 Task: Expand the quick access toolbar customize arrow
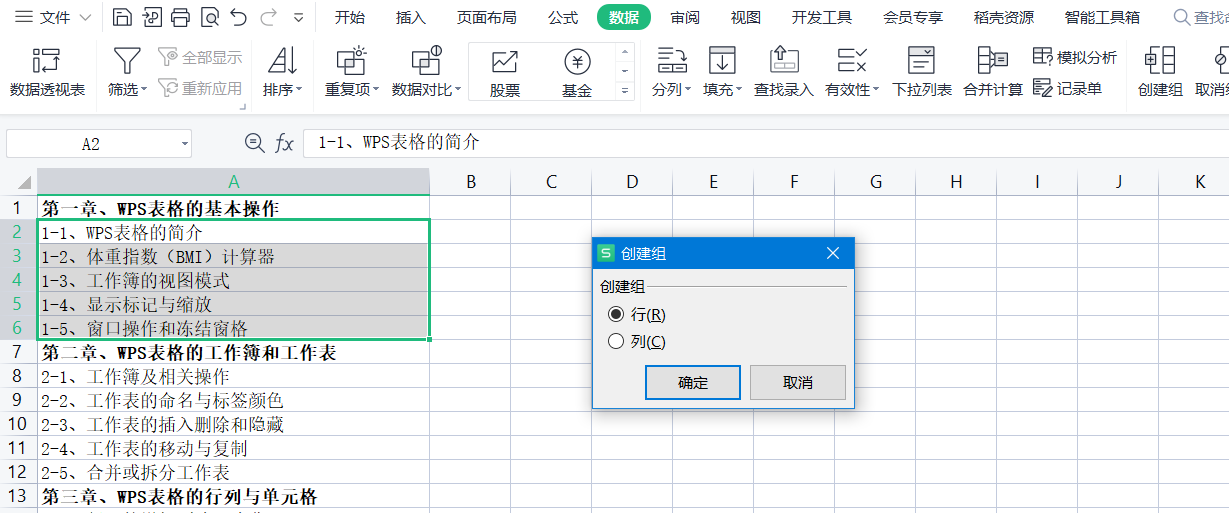[298, 18]
